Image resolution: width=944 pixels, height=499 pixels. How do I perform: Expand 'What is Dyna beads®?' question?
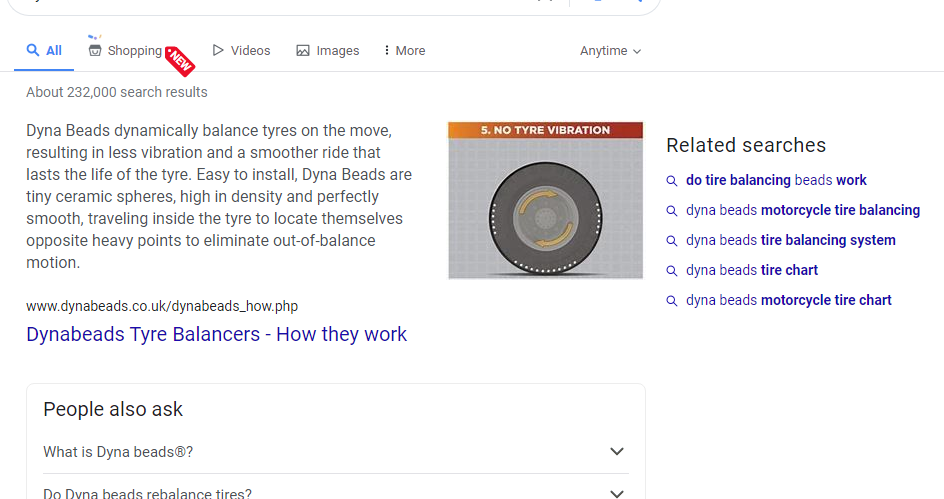(336, 451)
